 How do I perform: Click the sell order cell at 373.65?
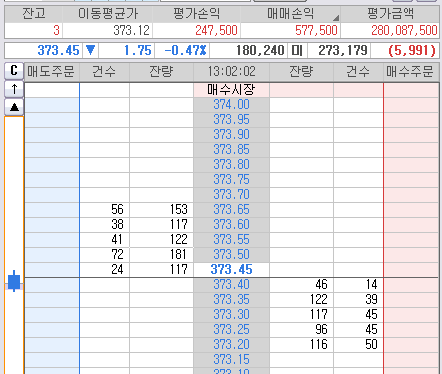[x=52, y=210]
